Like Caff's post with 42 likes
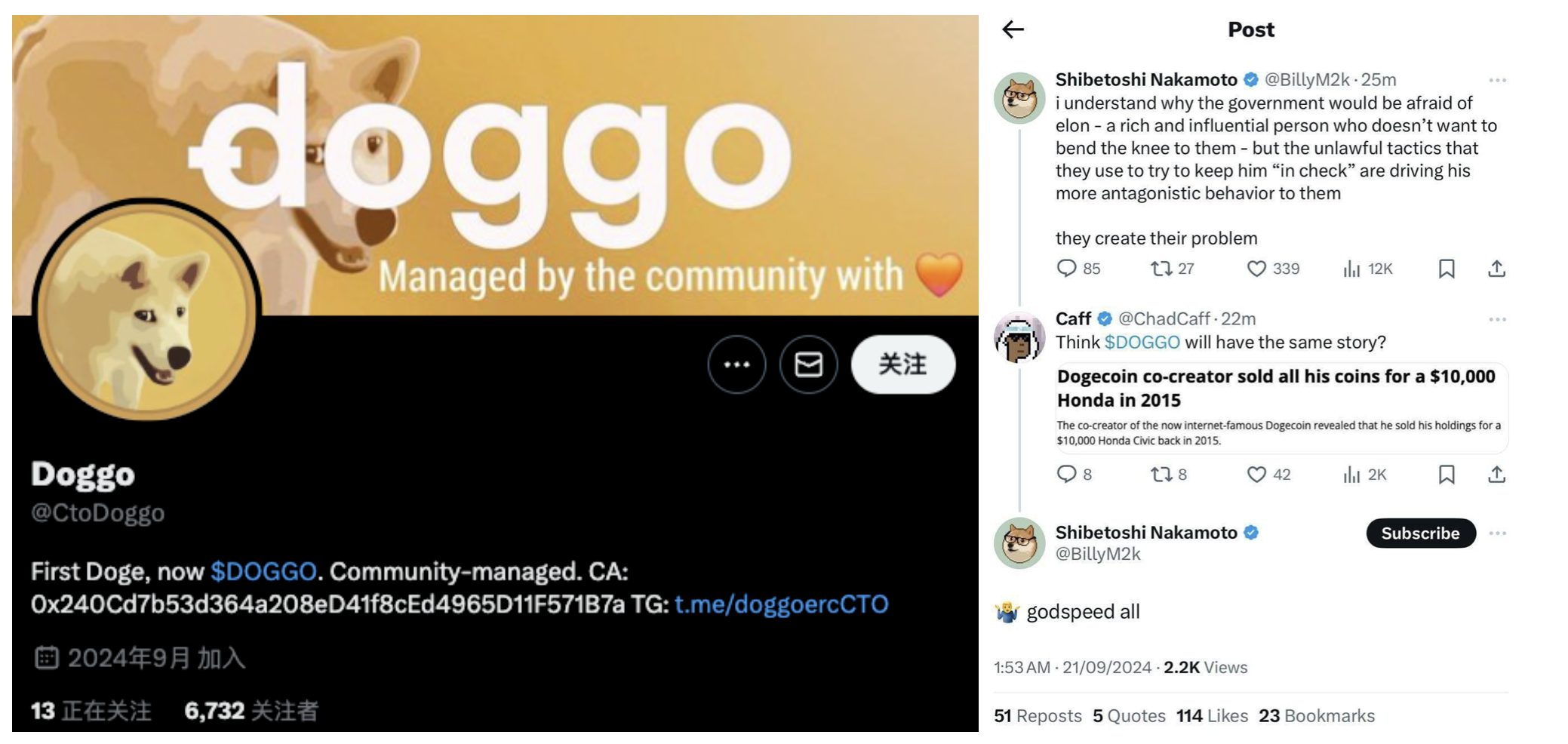The width and height of the screenshot is (1568, 744). point(1256,475)
